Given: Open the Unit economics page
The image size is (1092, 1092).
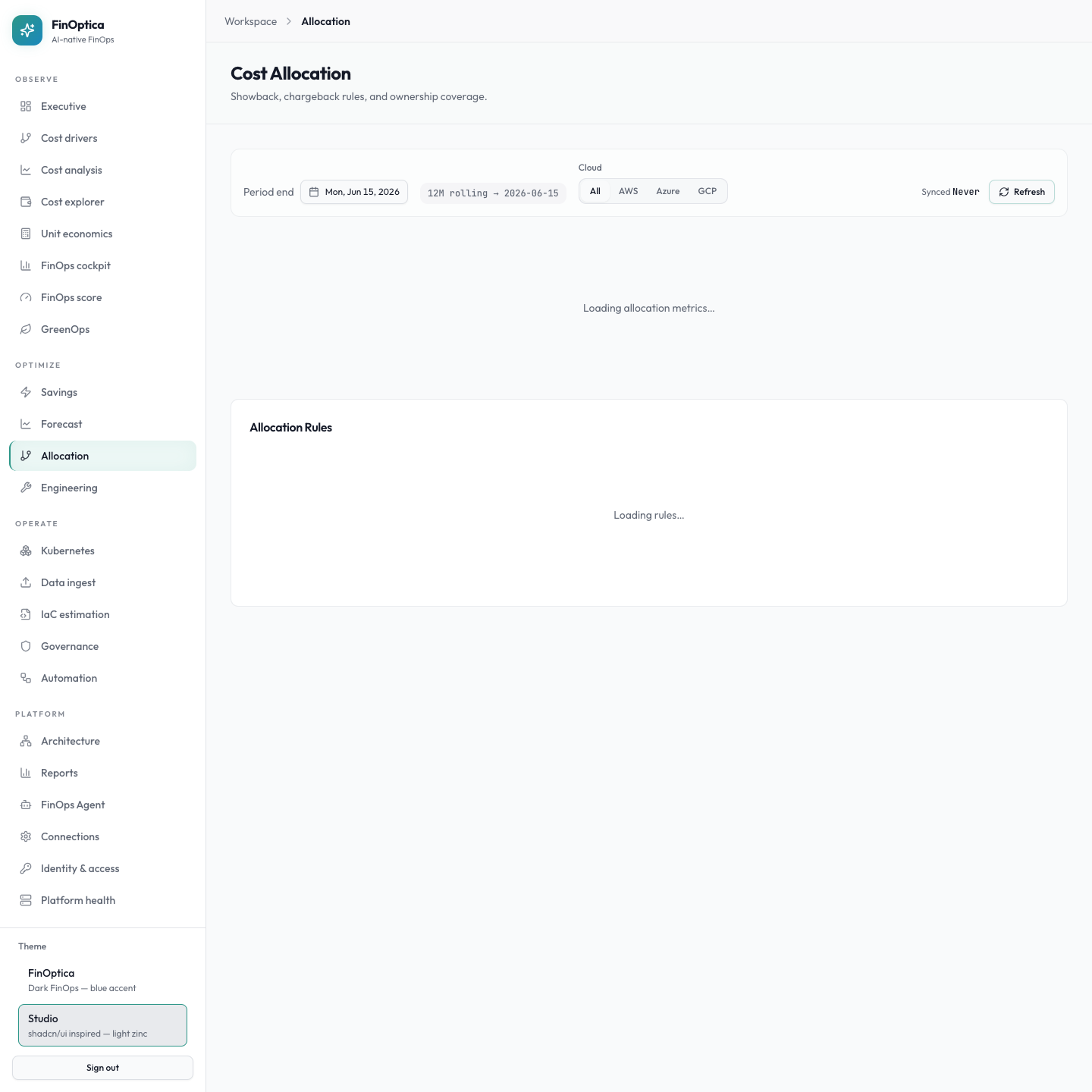Looking at the screenshot, I should pyautogui.click(x=102, y=234).
